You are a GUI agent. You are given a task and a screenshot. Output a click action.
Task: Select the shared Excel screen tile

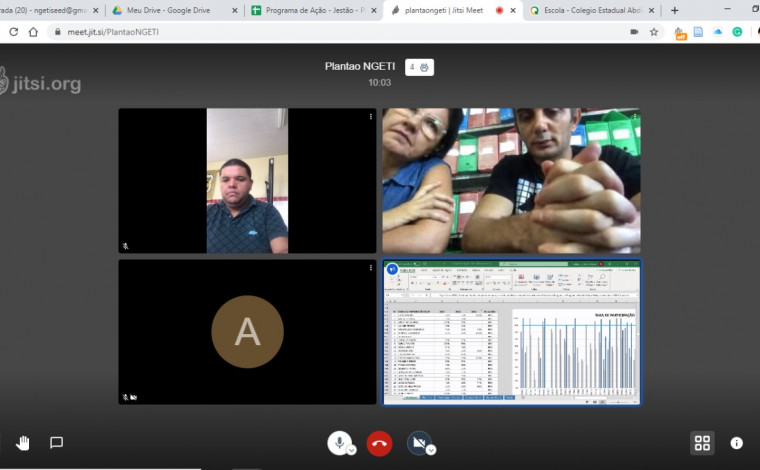tap(511, 332)
